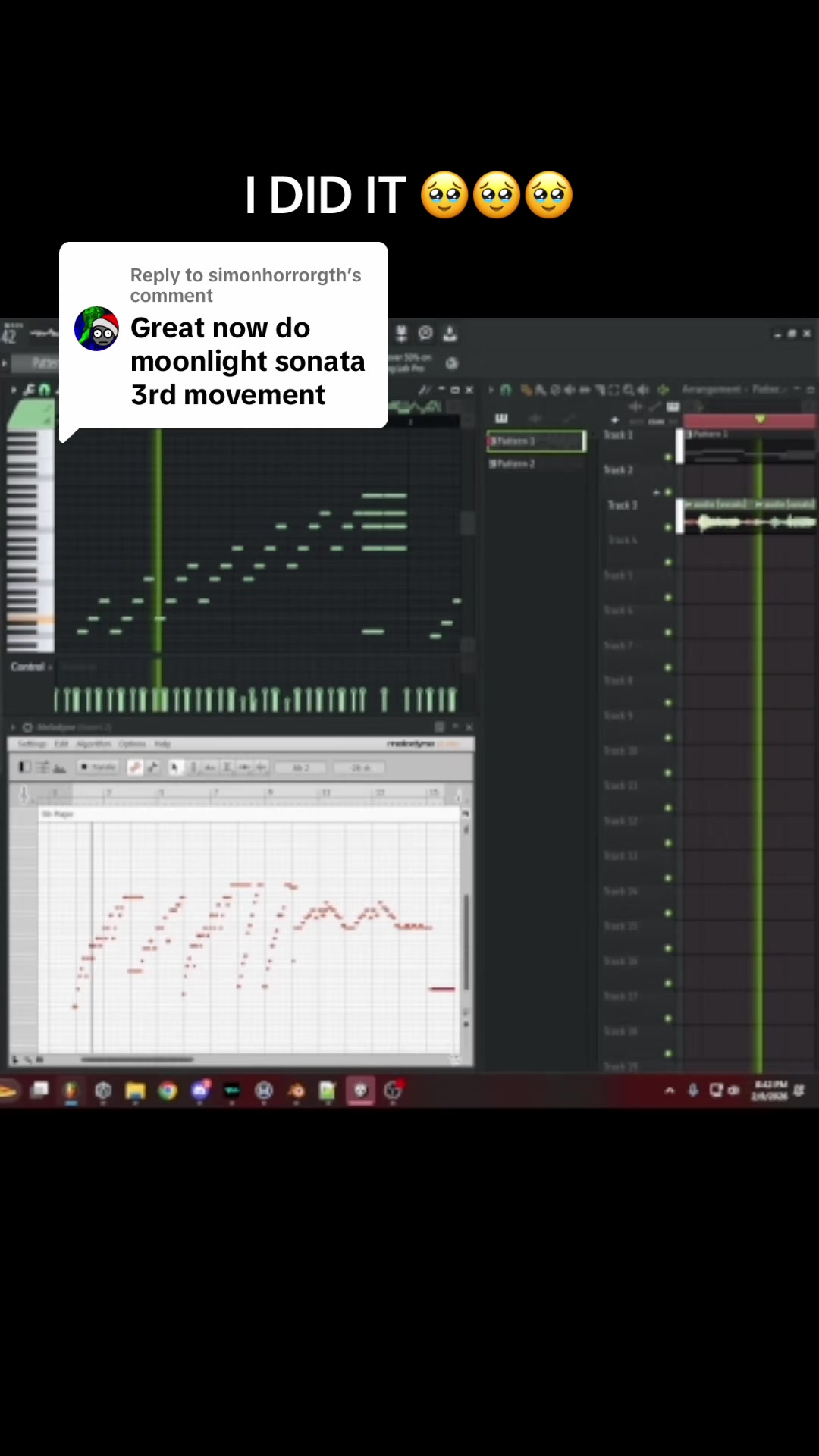This screenshot has height=1456, width=819.
Task: Open the Control event lane selector
Action: pos(31,667)
